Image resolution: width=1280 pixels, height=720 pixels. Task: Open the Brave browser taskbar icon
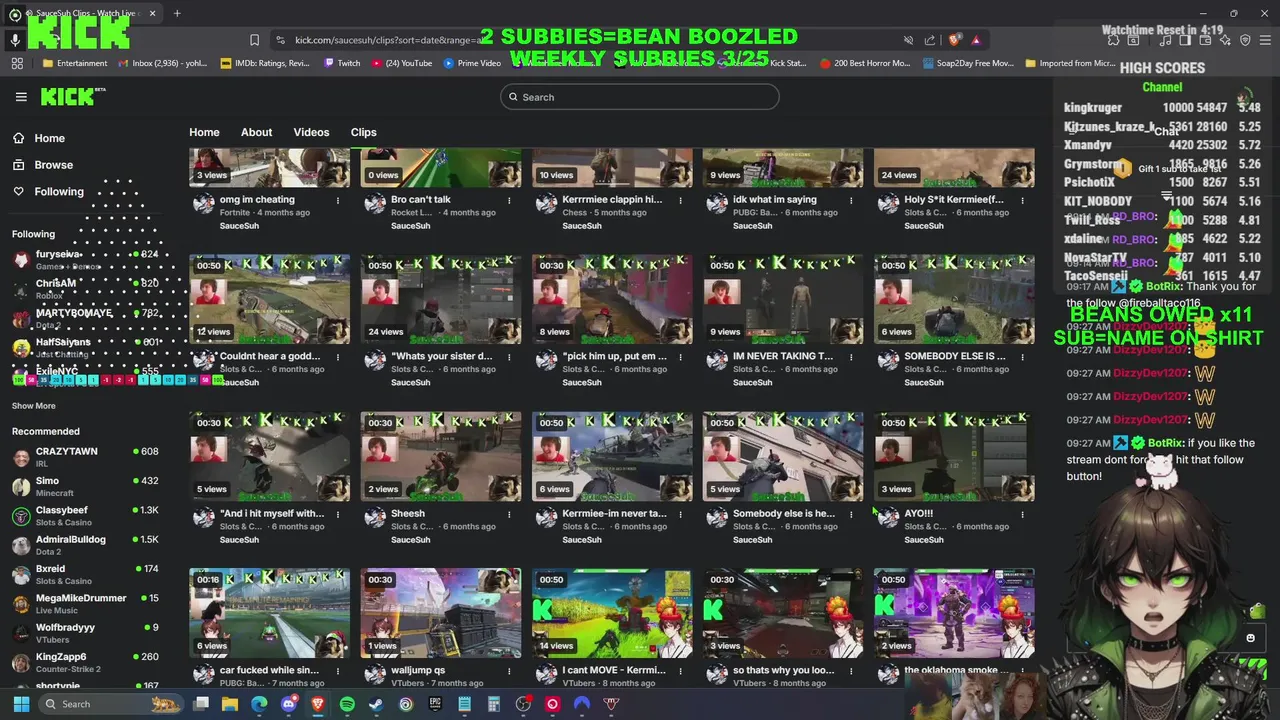[x=318, y=704]
